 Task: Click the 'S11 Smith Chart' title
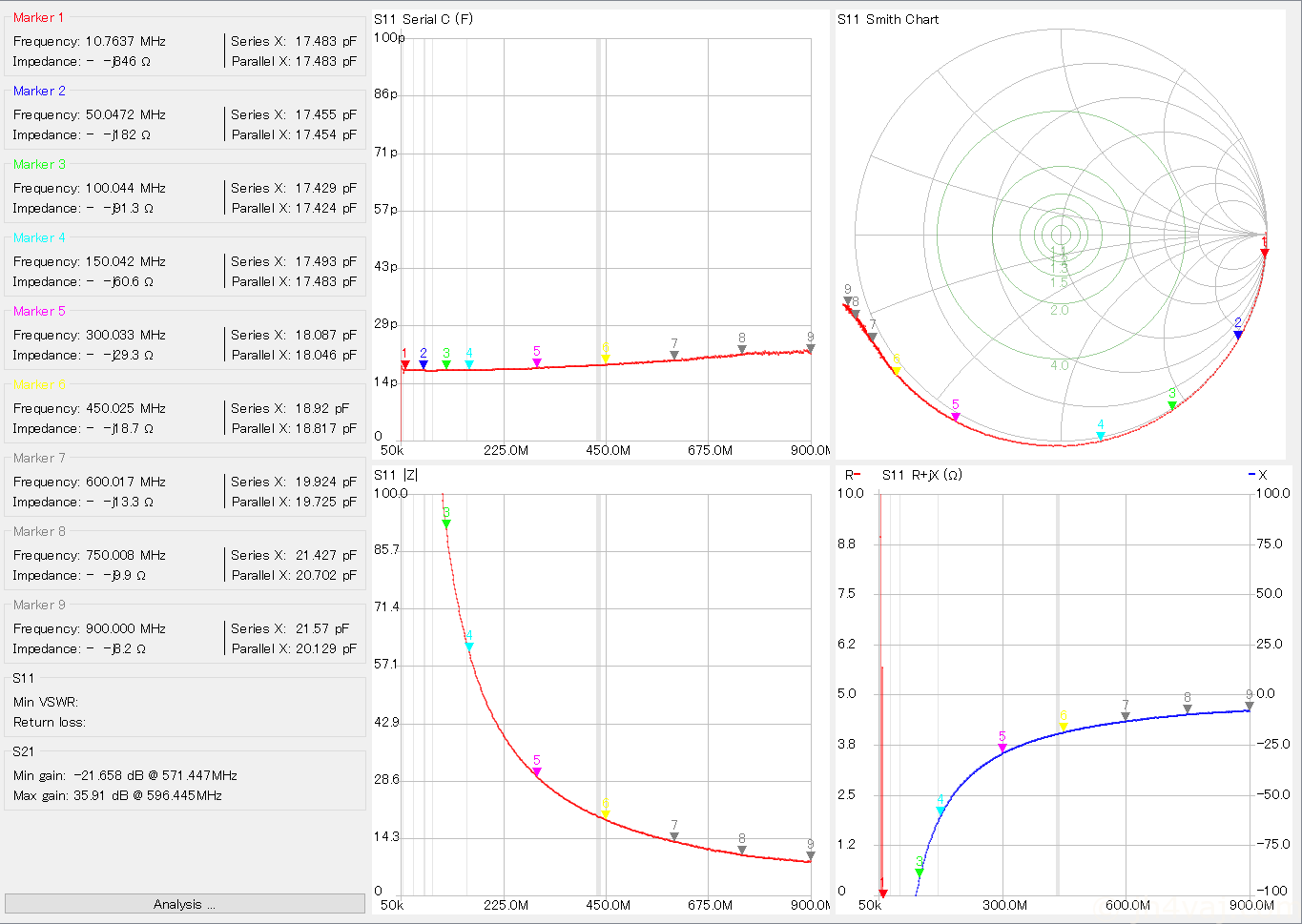coord(888,19)
